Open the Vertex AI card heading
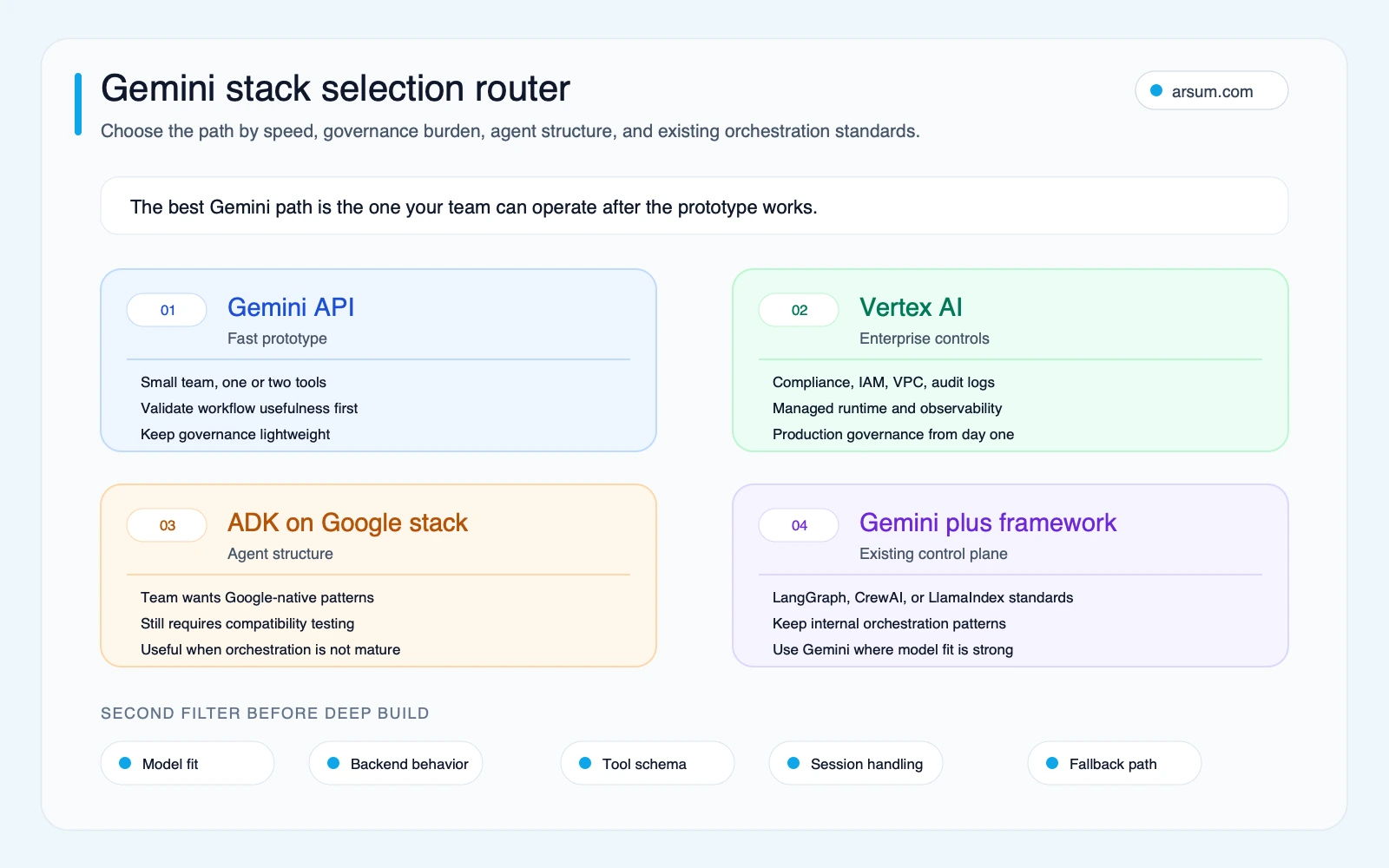 [911, 307]
